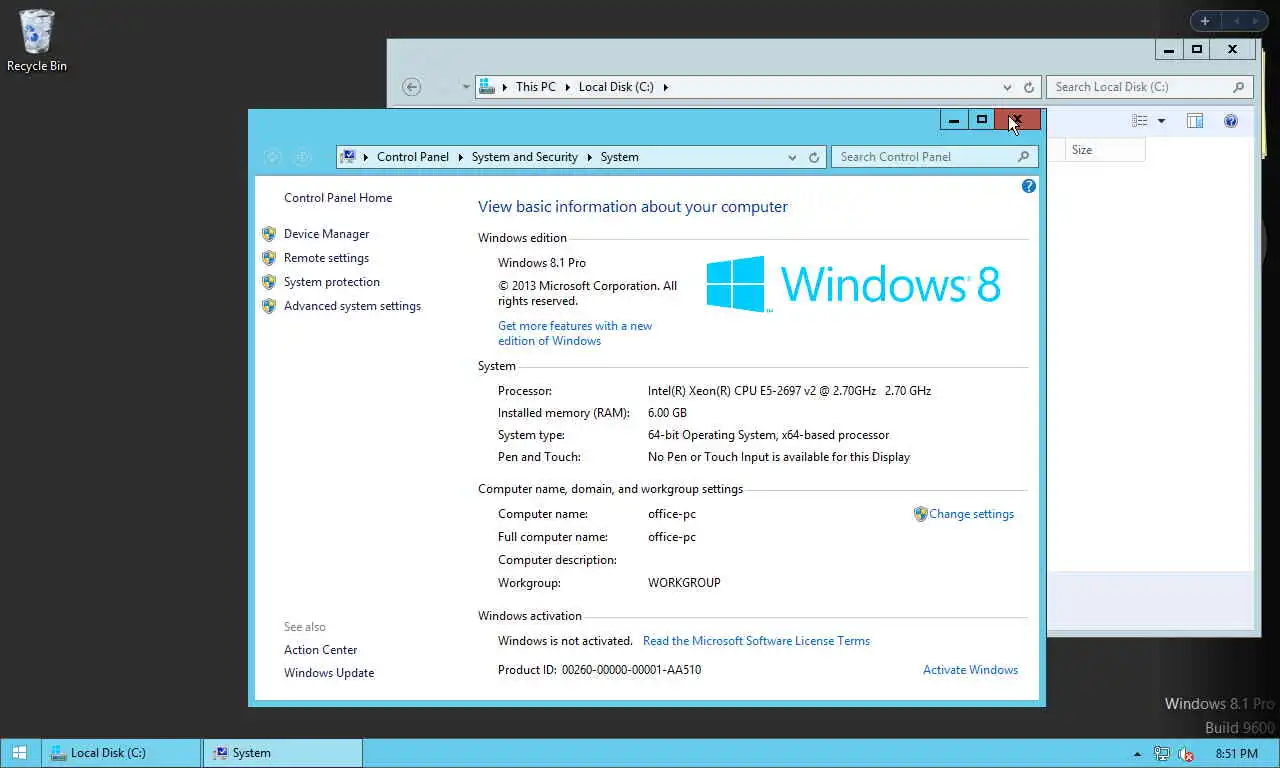Screen dimensions: 1280x768
Task: Open the Recycle Bin desktop icon
Action: click(37, 41)
